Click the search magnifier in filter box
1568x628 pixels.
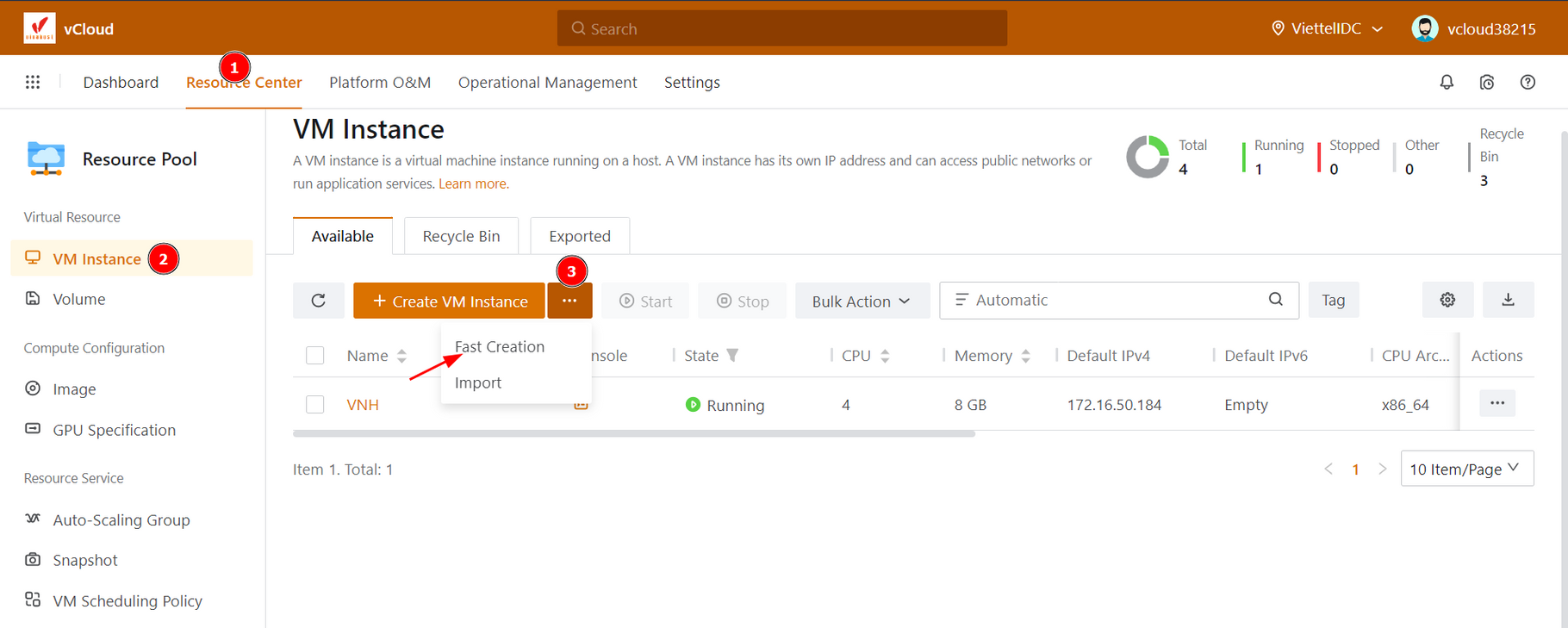[1275, 300]
